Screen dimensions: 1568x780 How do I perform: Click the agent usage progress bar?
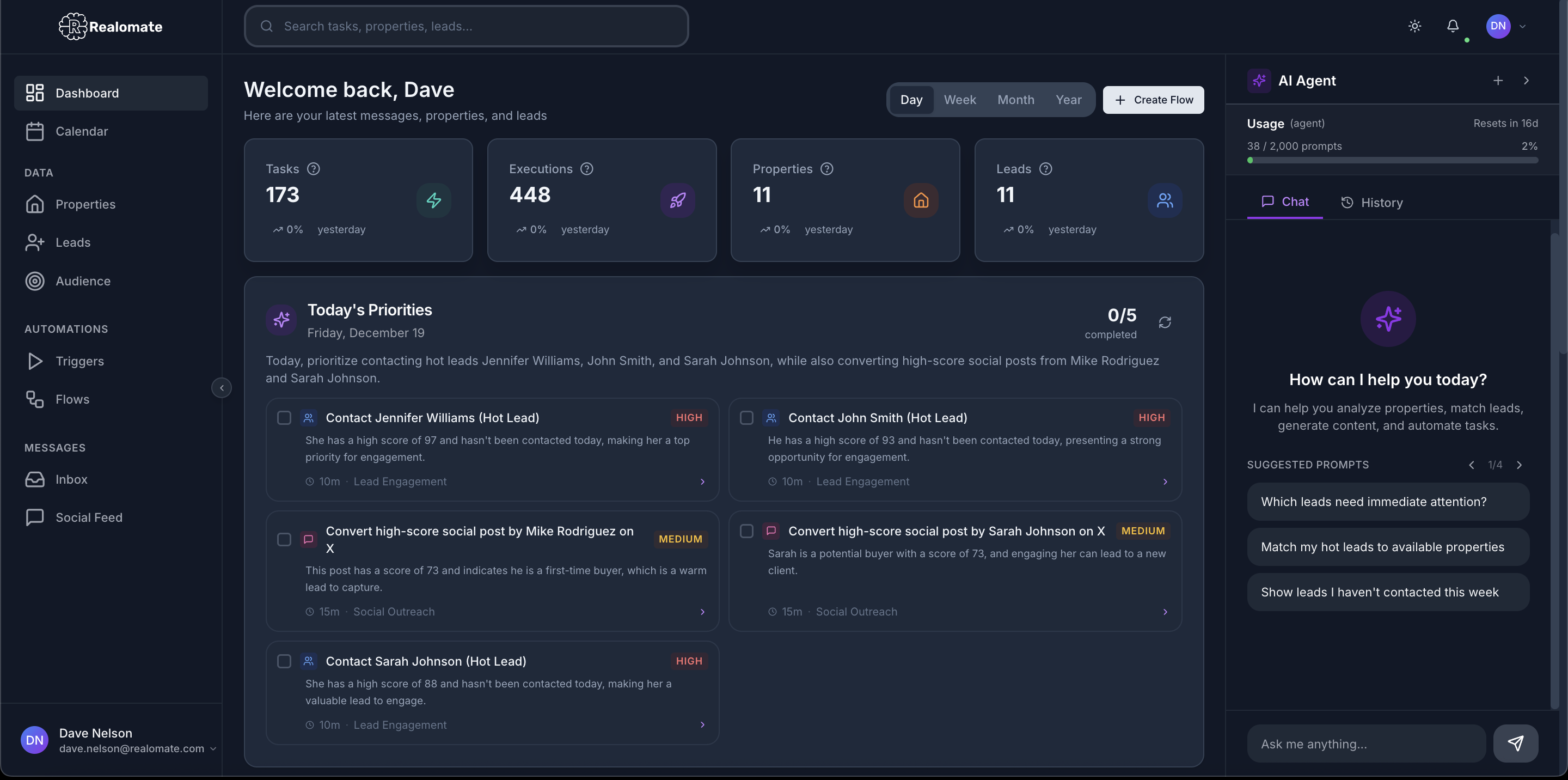(x=1392, y=160)
